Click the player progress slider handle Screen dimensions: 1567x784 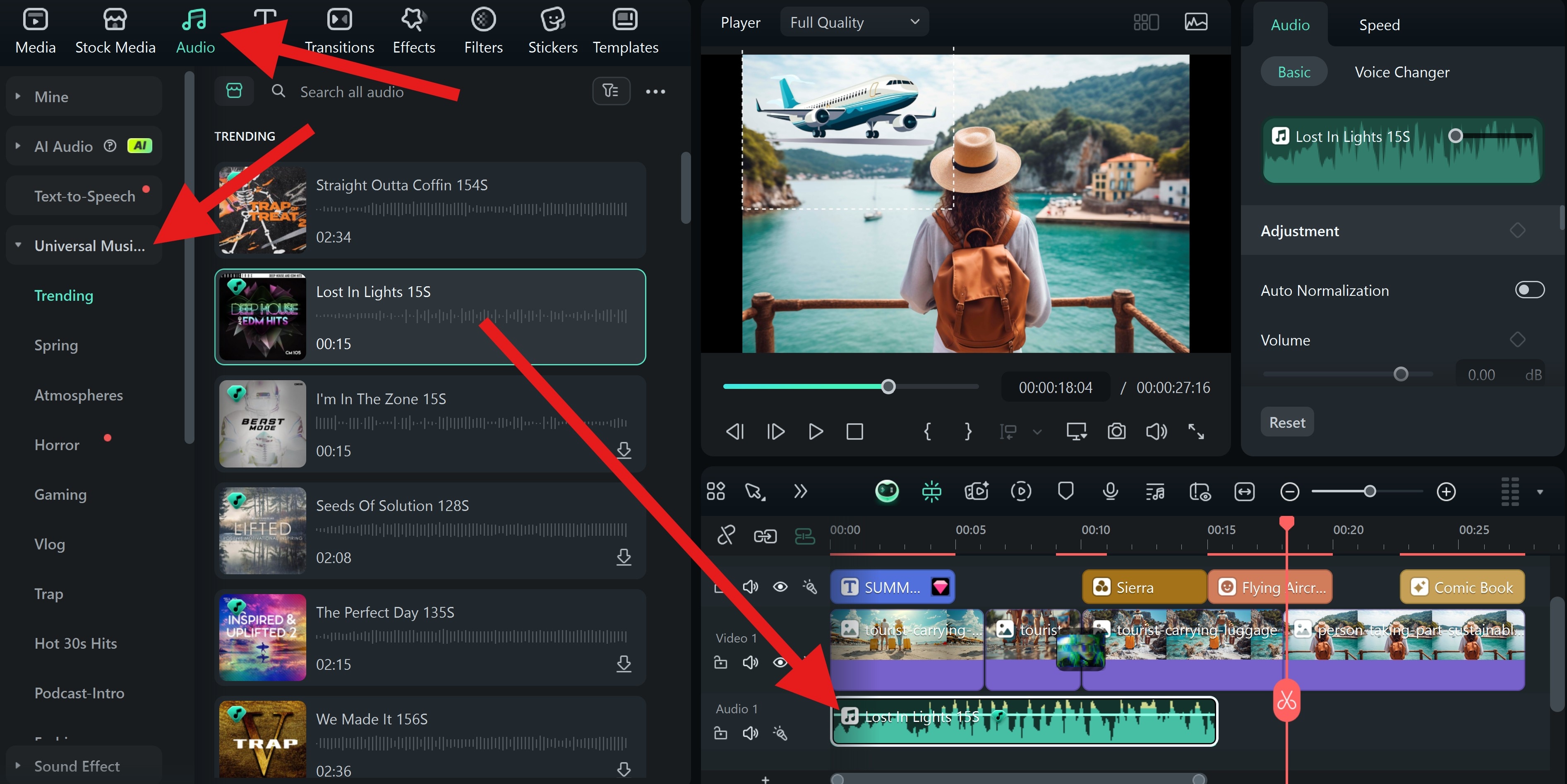[888, 387]
